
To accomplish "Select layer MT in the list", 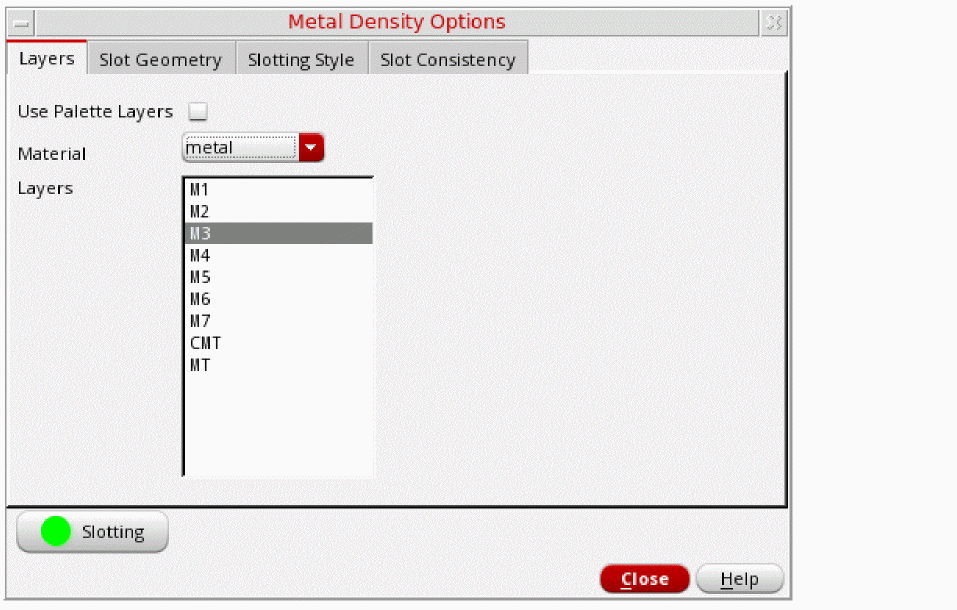I will [x=278, y=365].
